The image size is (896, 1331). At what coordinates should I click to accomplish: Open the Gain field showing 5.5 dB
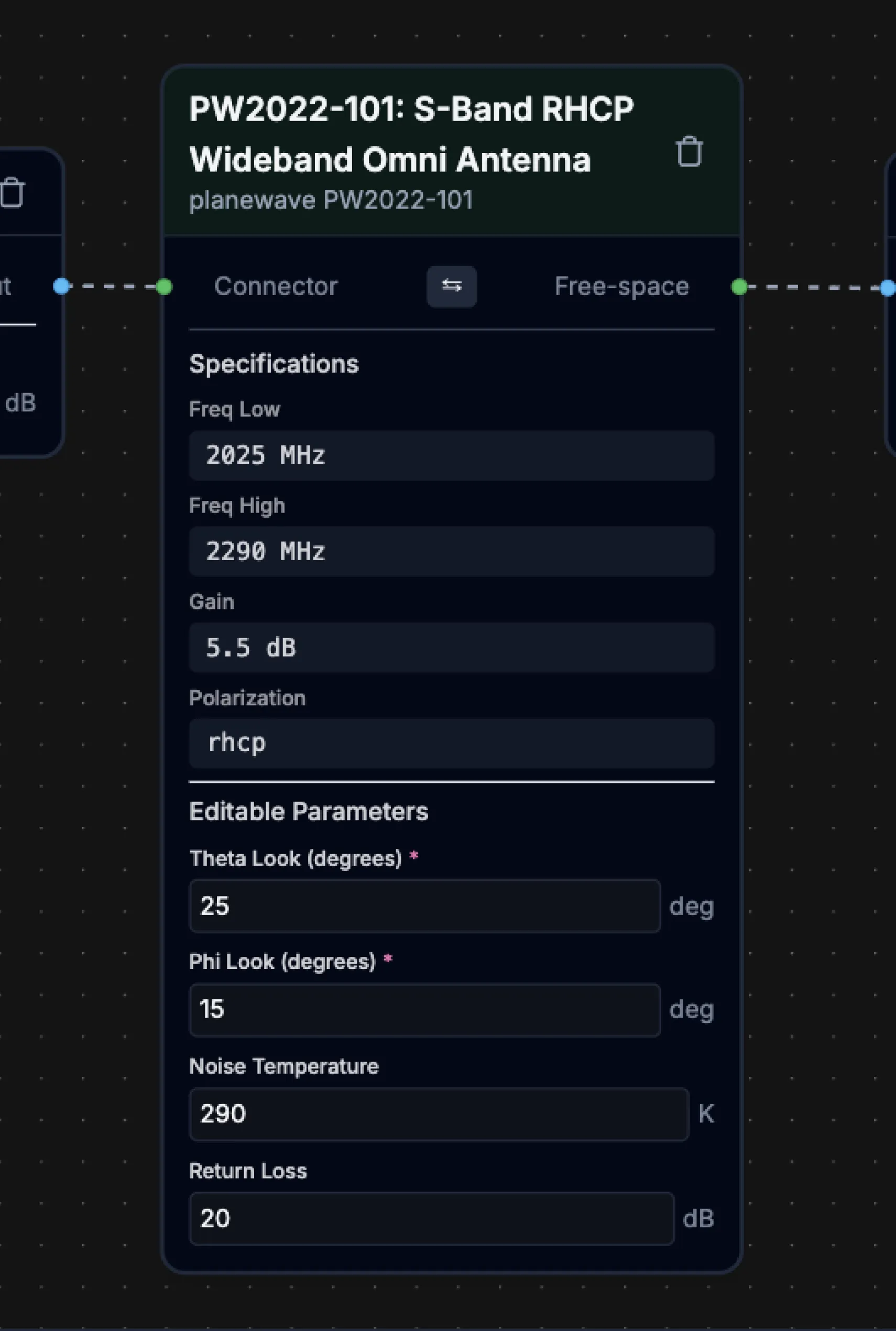click(x=452, y=648)
